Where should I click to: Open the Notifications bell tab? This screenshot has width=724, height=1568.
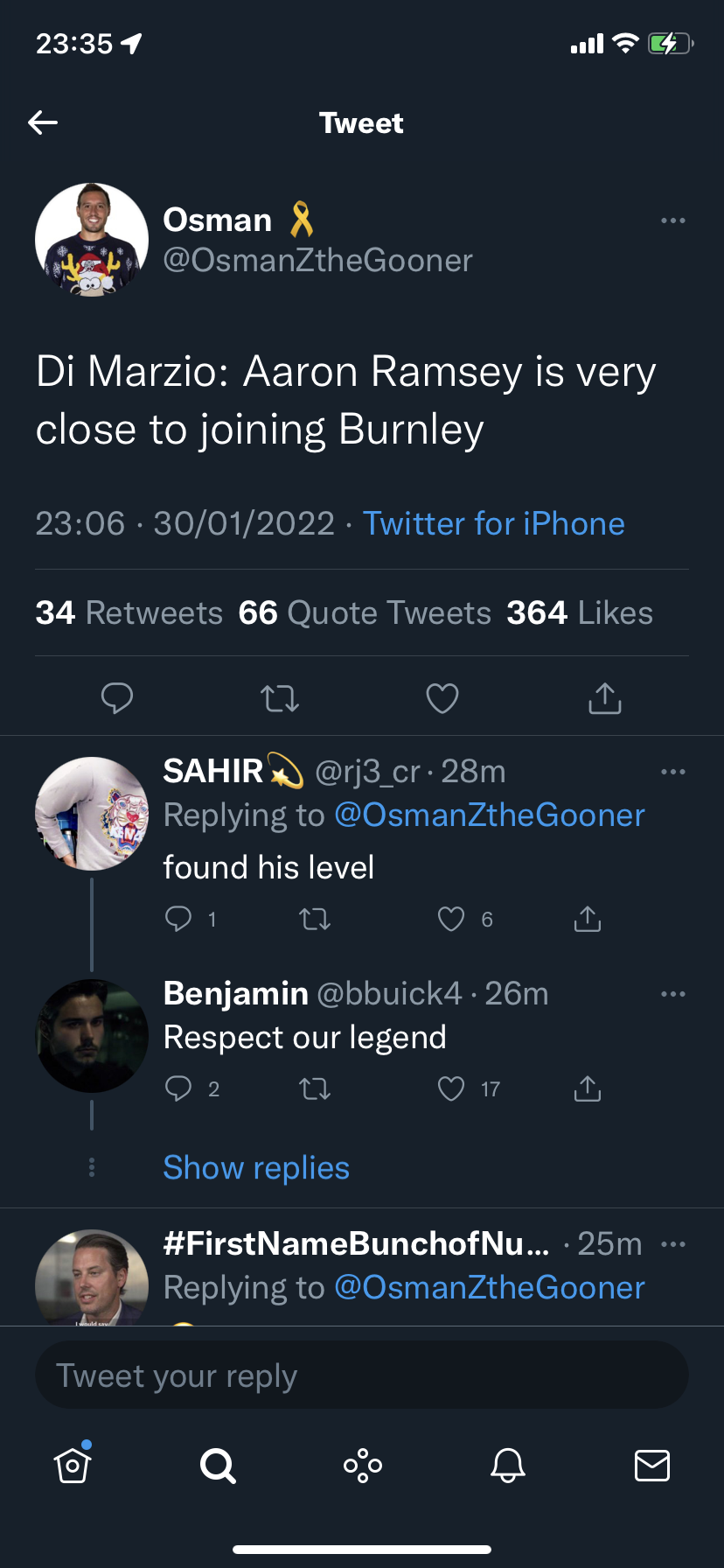pos(508,1465)
